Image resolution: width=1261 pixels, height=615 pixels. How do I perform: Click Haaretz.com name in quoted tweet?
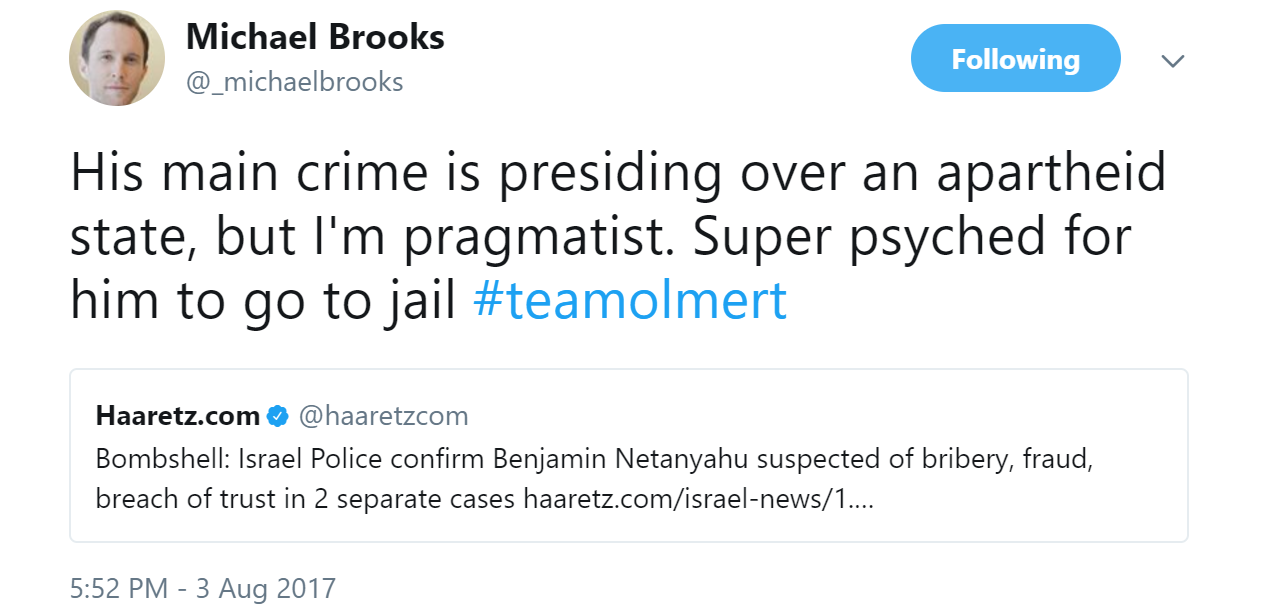178,415
